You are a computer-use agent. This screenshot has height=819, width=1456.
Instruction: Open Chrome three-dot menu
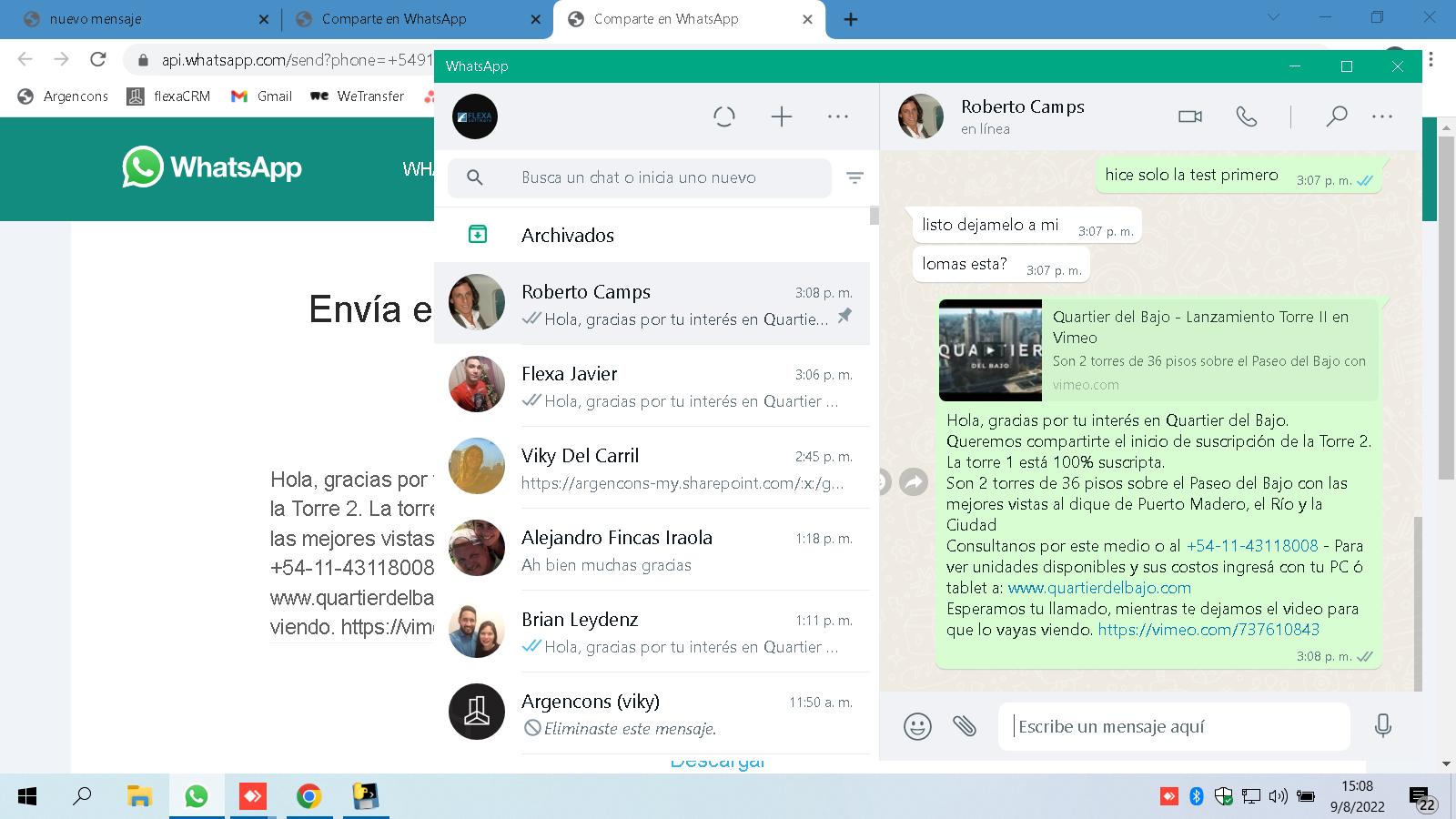coord(1431,59)
